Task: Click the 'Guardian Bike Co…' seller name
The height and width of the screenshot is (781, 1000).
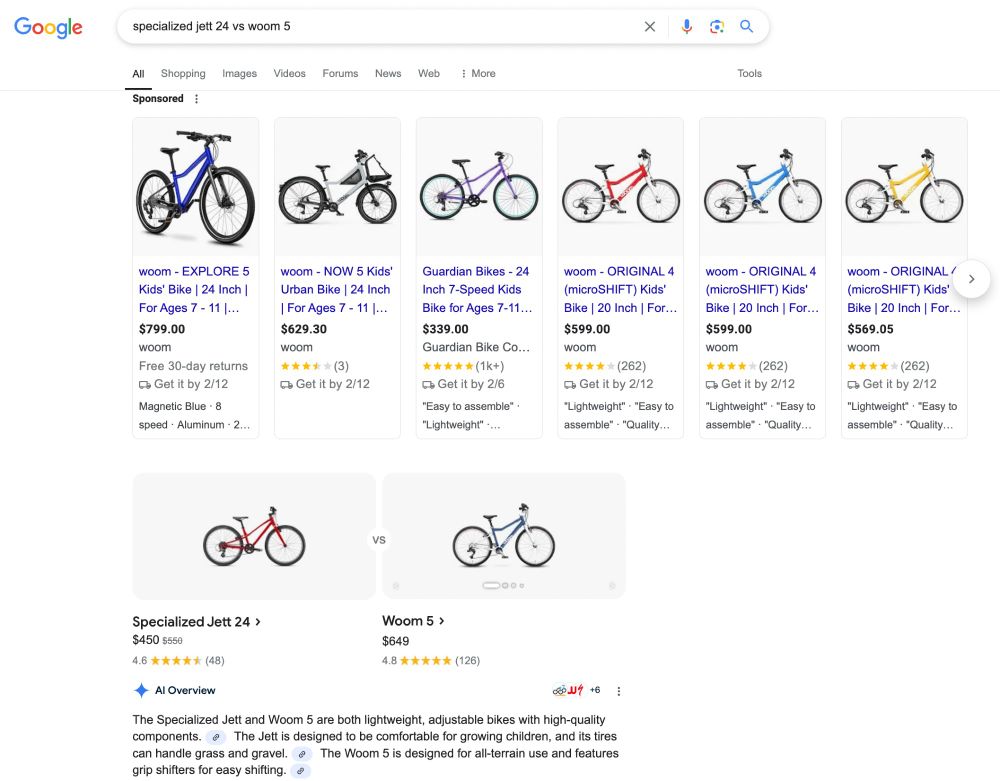Action: tap(476, 347)
